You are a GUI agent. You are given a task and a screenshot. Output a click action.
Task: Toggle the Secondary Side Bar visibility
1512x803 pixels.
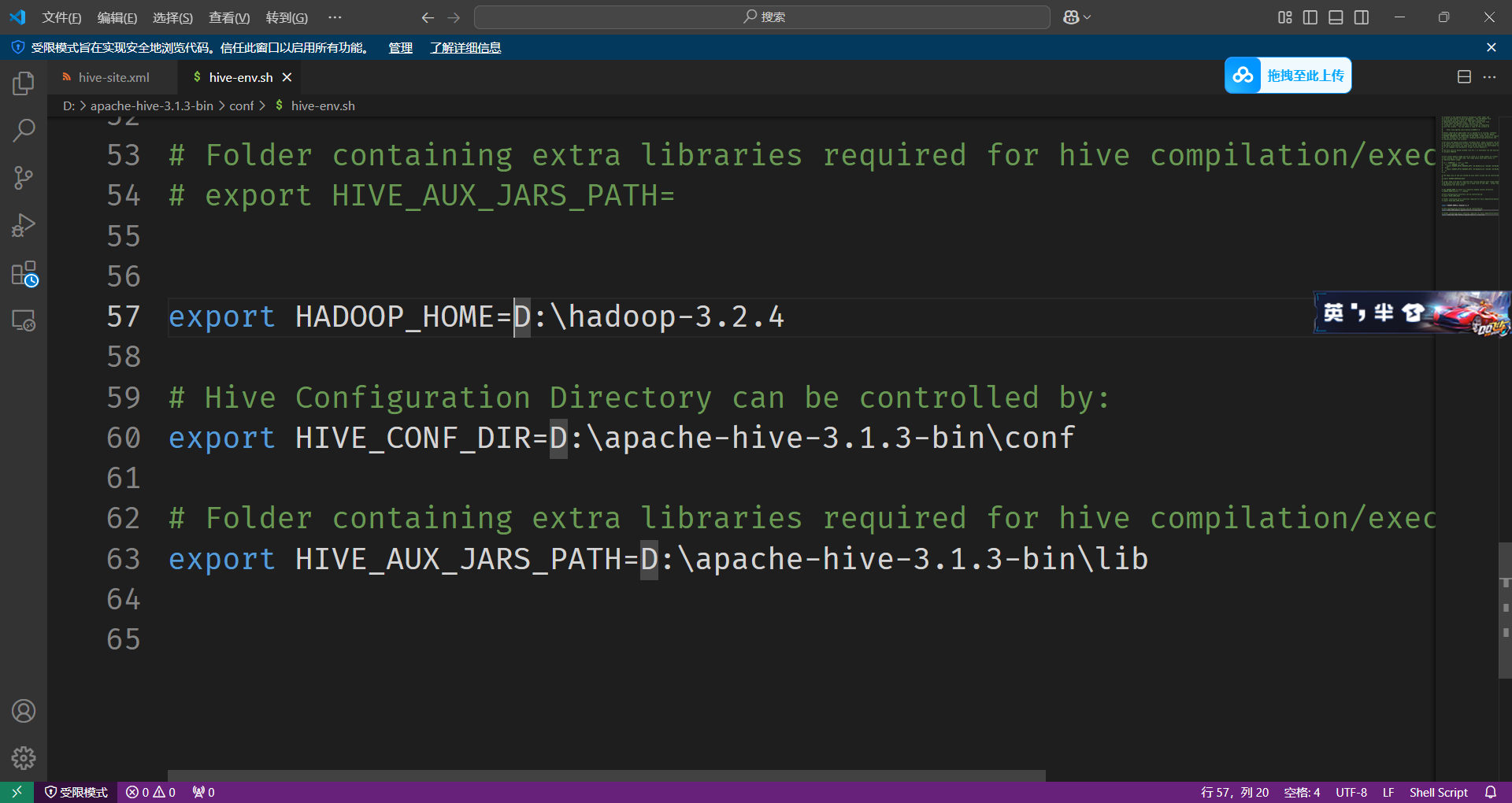pos(1361,17)
